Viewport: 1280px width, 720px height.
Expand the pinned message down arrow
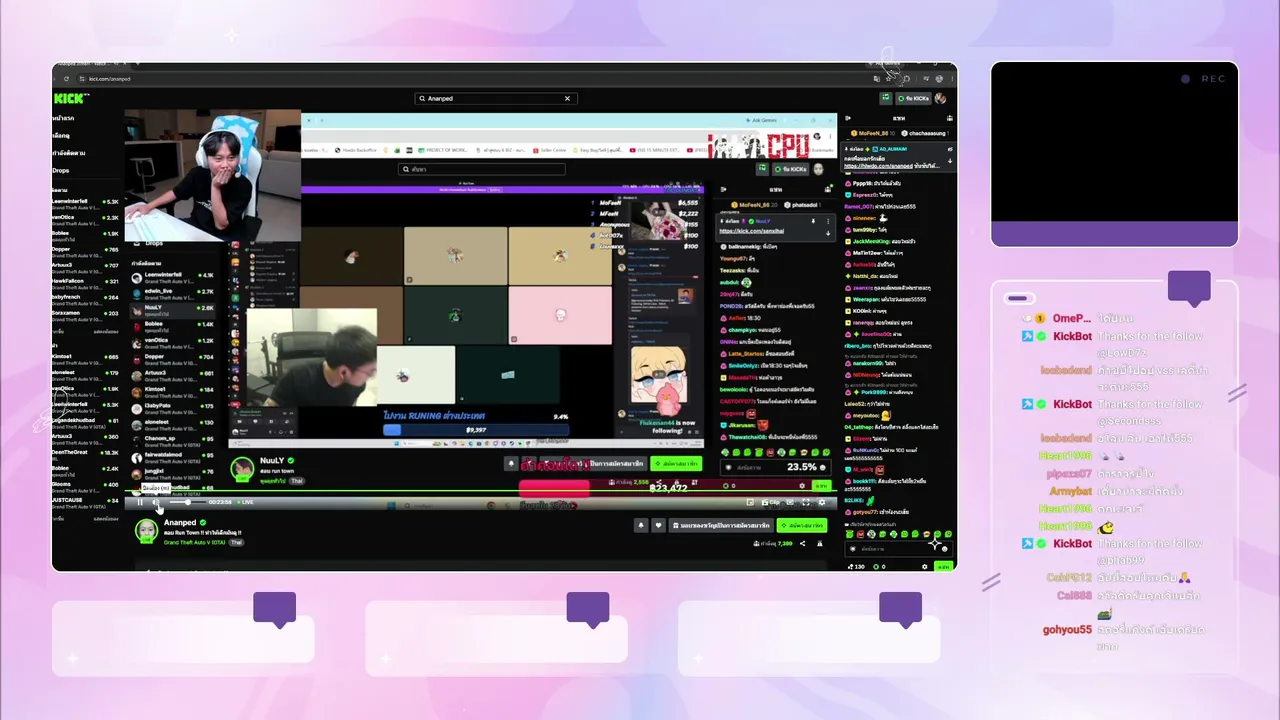(949, 162)
